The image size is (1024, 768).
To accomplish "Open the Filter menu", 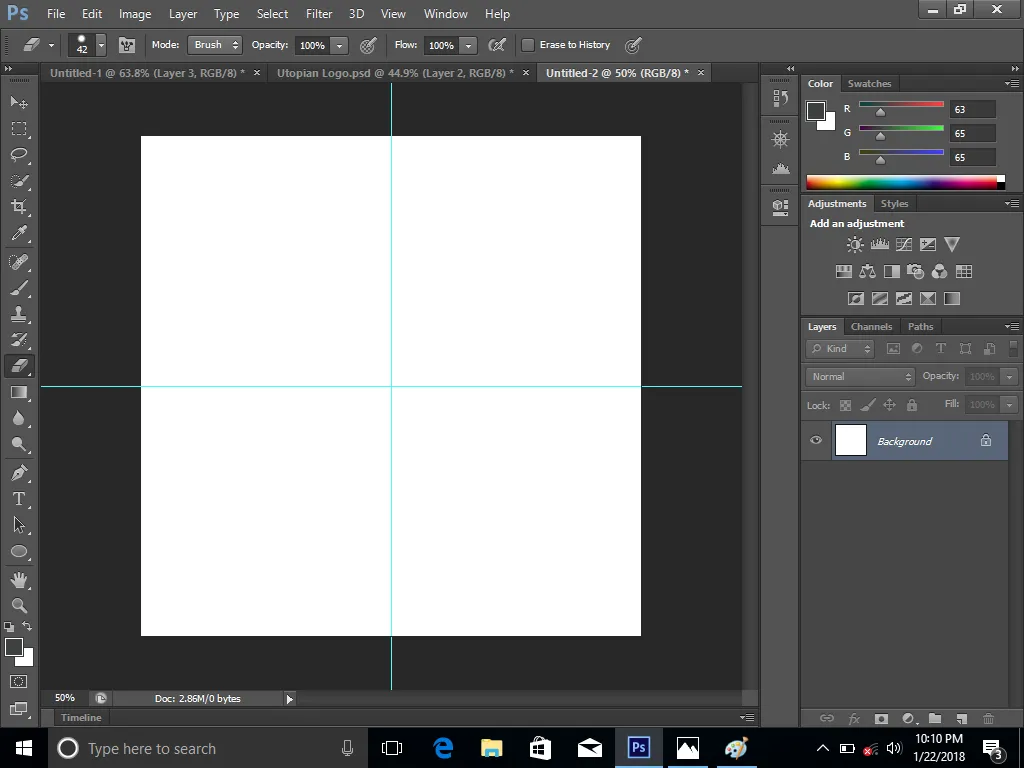I will point(319,14).
